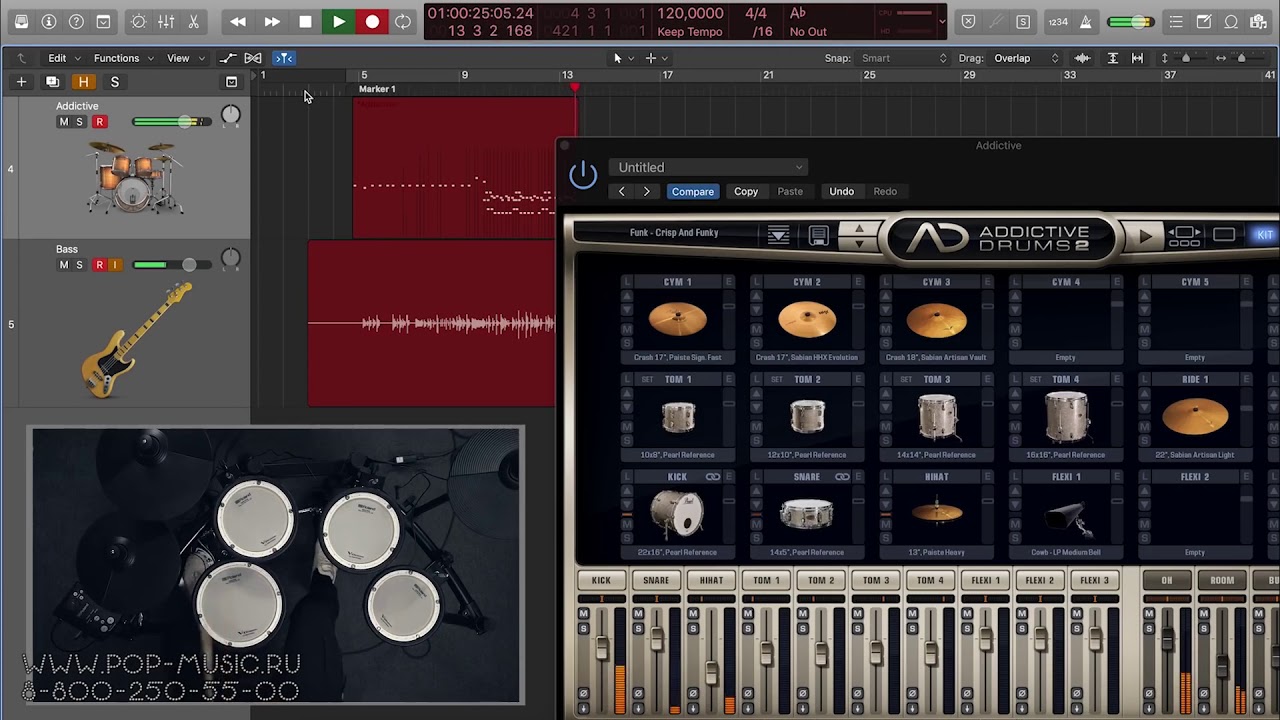Click the Undo button in plugin header
The height and width of the screenshot is (720, 1280).
pos(841,191)
